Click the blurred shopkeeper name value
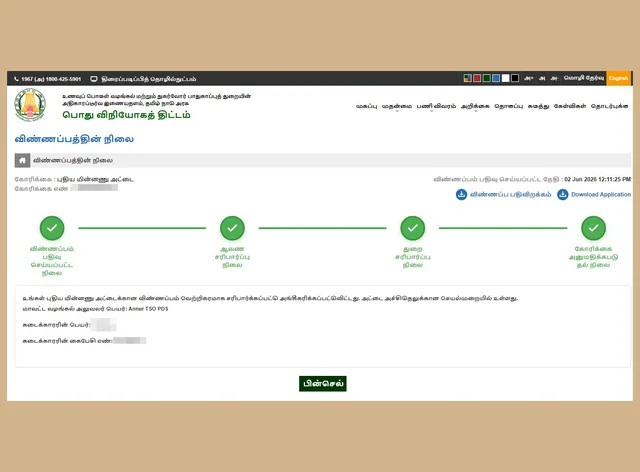The width and height of the screenshot is (640, 472). [103, 325]
